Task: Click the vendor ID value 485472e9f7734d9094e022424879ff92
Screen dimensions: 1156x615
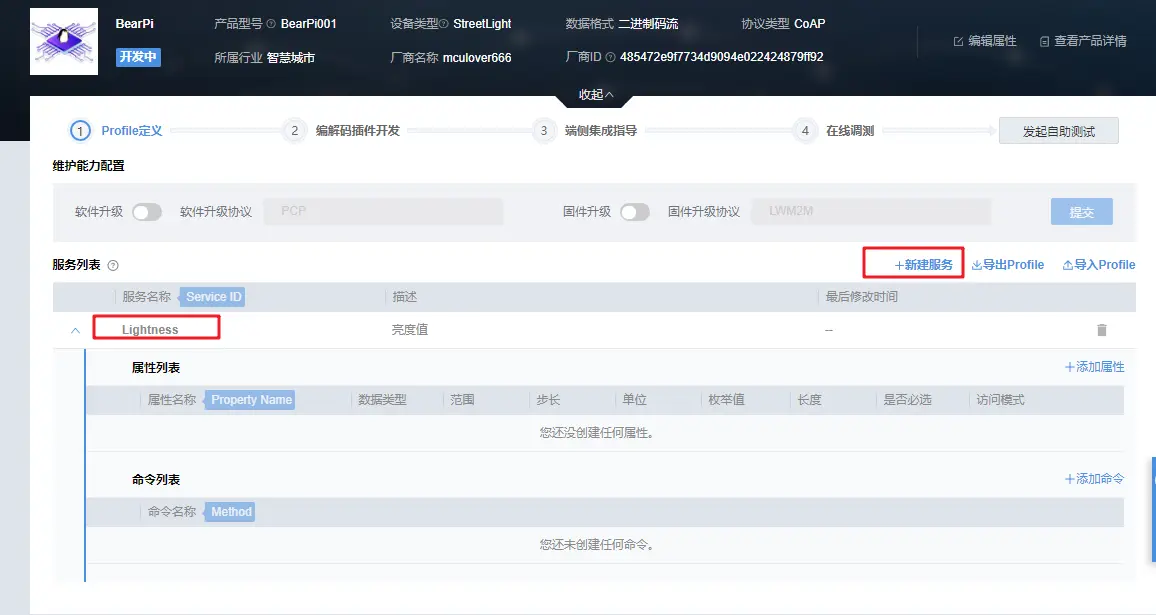Action: pyautogui.click(x=722, y=57)
